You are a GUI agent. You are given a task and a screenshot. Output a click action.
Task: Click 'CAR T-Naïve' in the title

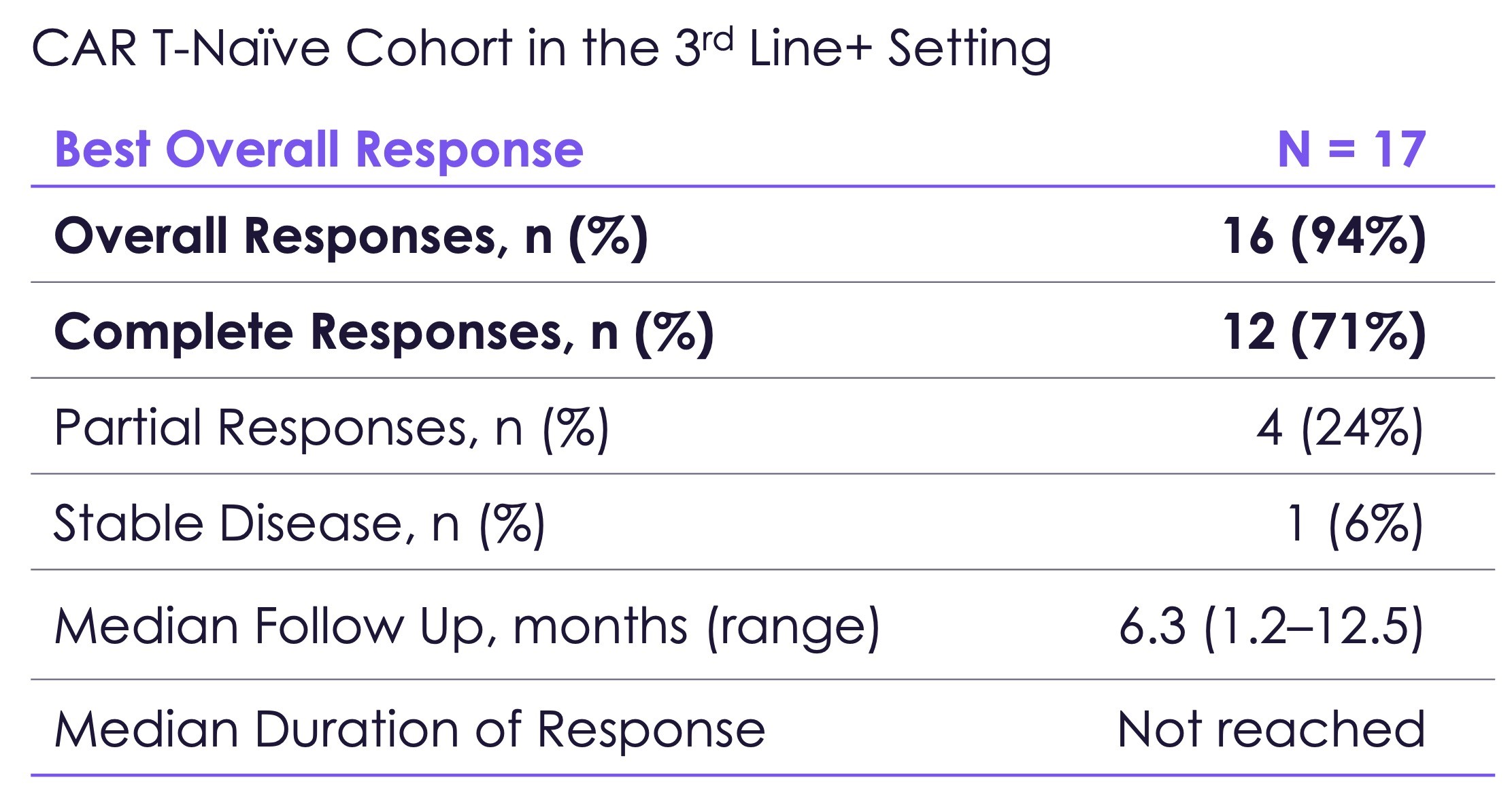(181, 49)
